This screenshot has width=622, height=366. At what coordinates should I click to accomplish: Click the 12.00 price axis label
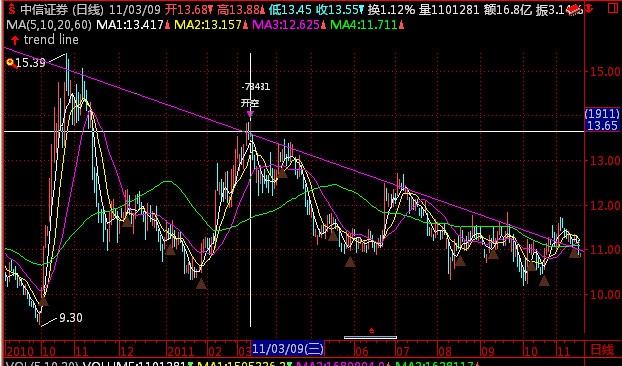605,206
